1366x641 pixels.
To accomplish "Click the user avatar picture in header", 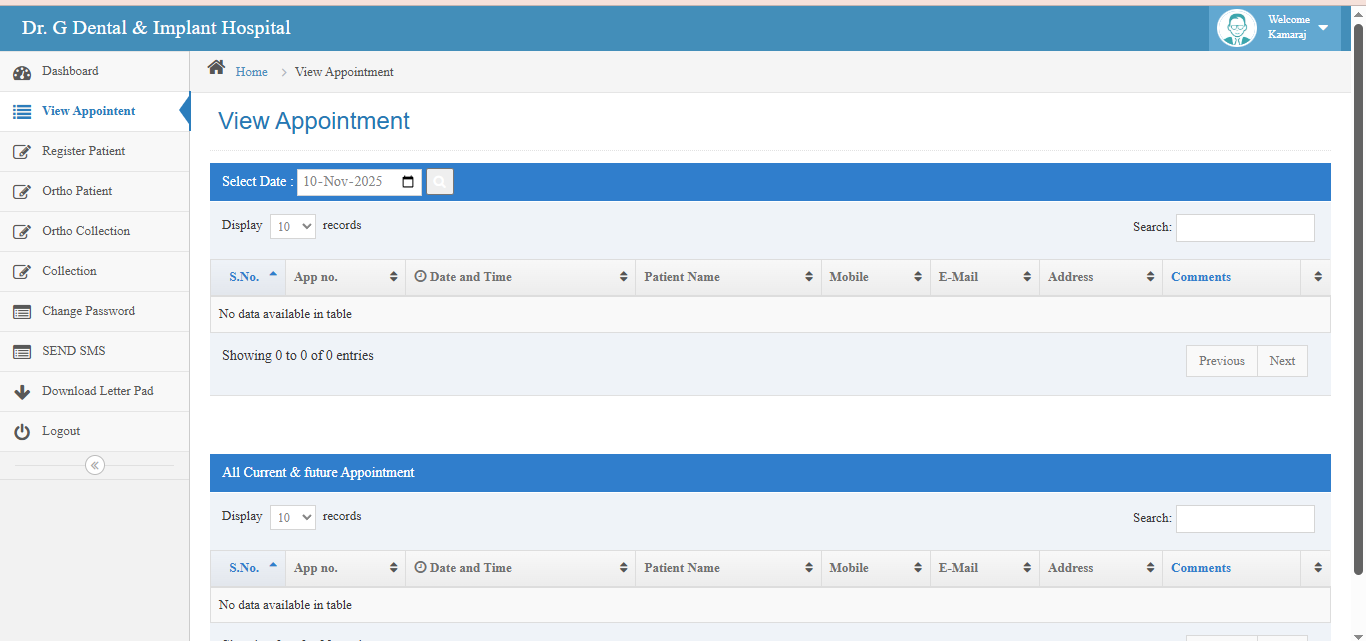I will click(1236, 28).
